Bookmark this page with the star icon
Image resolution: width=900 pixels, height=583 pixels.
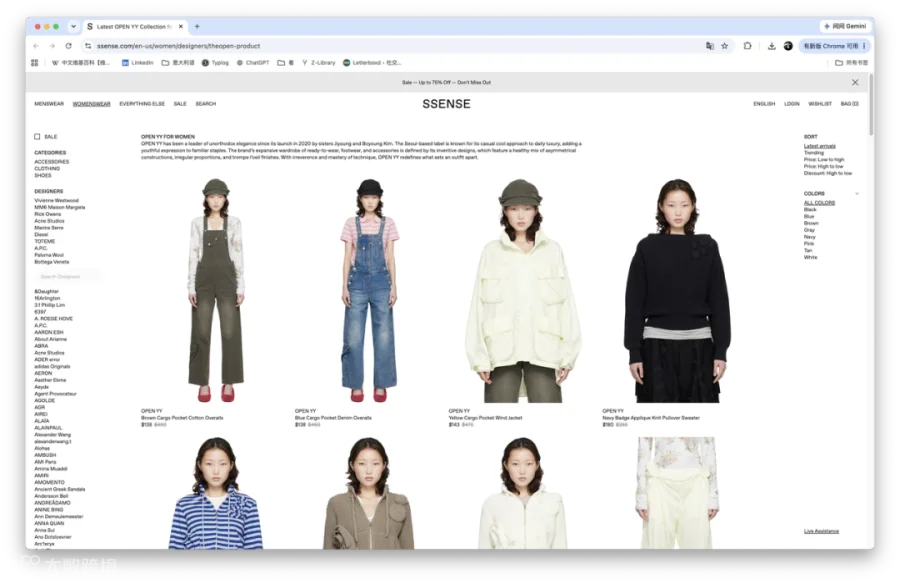pyautogui.click(x=724, y=46)
